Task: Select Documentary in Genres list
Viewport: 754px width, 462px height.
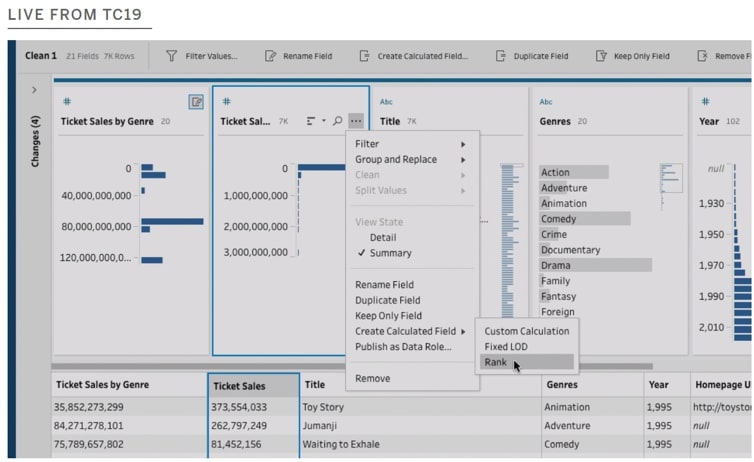Action: 570,250
